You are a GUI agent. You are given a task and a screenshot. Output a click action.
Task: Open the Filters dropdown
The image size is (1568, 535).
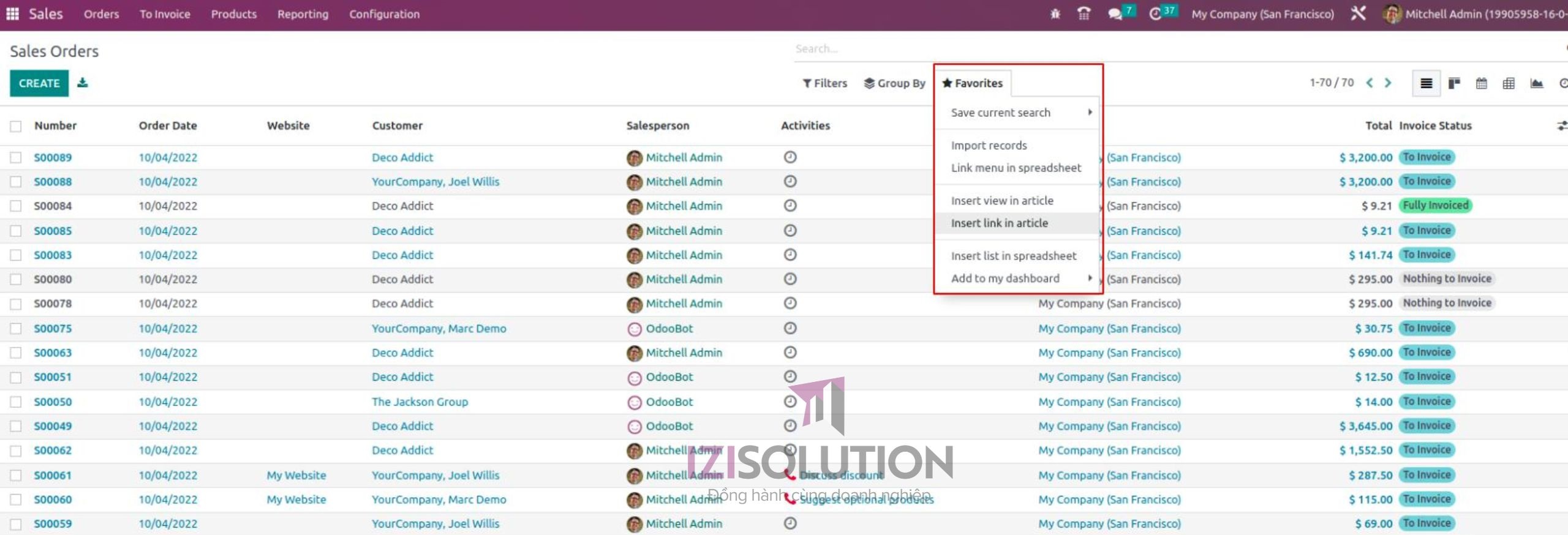click(x=825, y=83)
